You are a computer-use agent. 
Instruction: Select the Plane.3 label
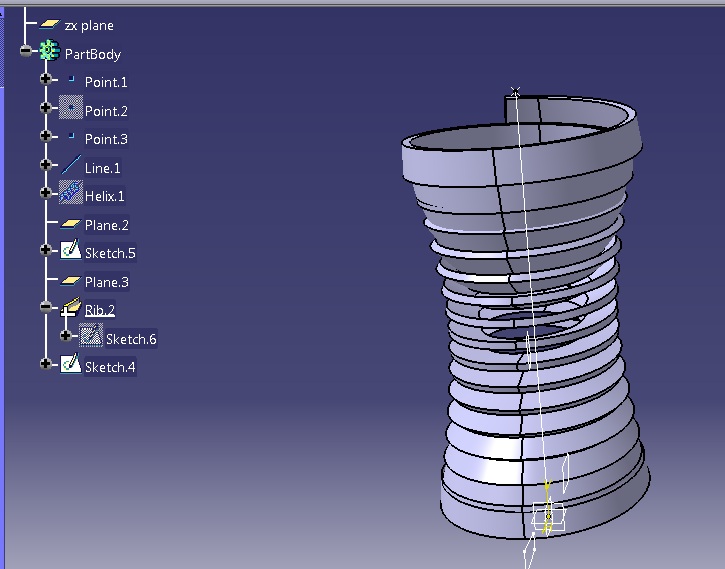[106, 282]
